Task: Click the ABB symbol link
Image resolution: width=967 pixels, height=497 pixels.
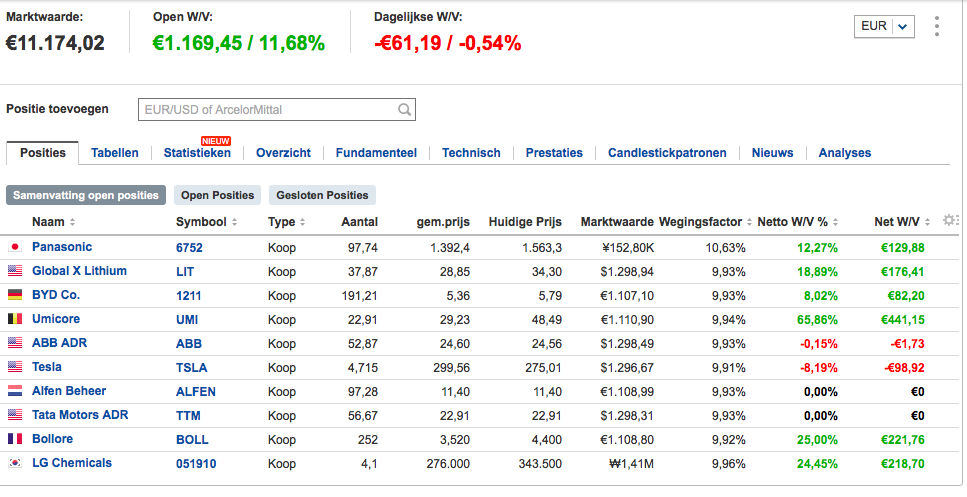Action: (189, 344)
